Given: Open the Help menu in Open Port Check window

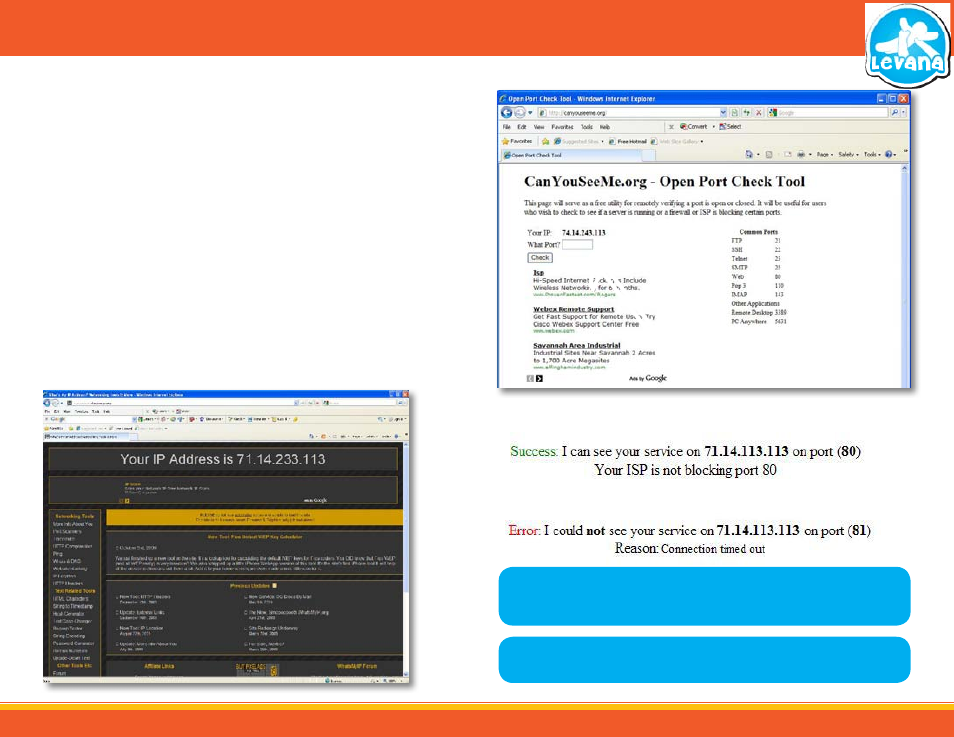Looking at the screenshot, I should click(x=605, y=127).
